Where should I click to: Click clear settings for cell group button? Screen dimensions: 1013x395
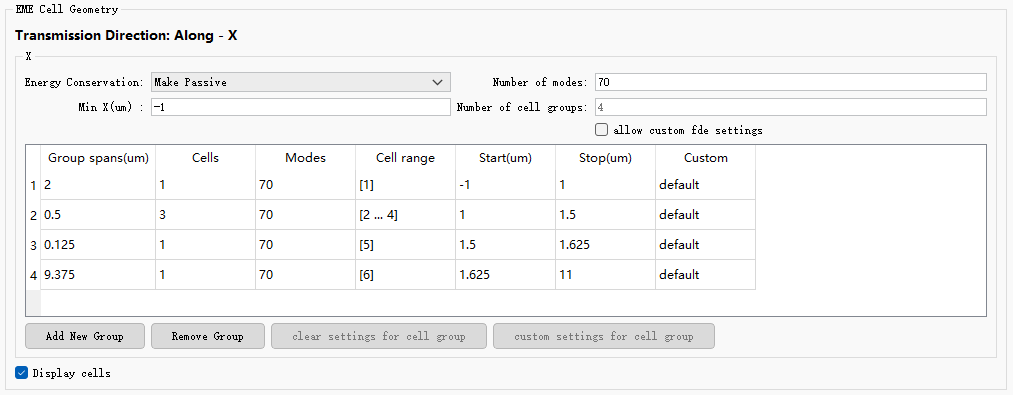(x=379, y=336)
